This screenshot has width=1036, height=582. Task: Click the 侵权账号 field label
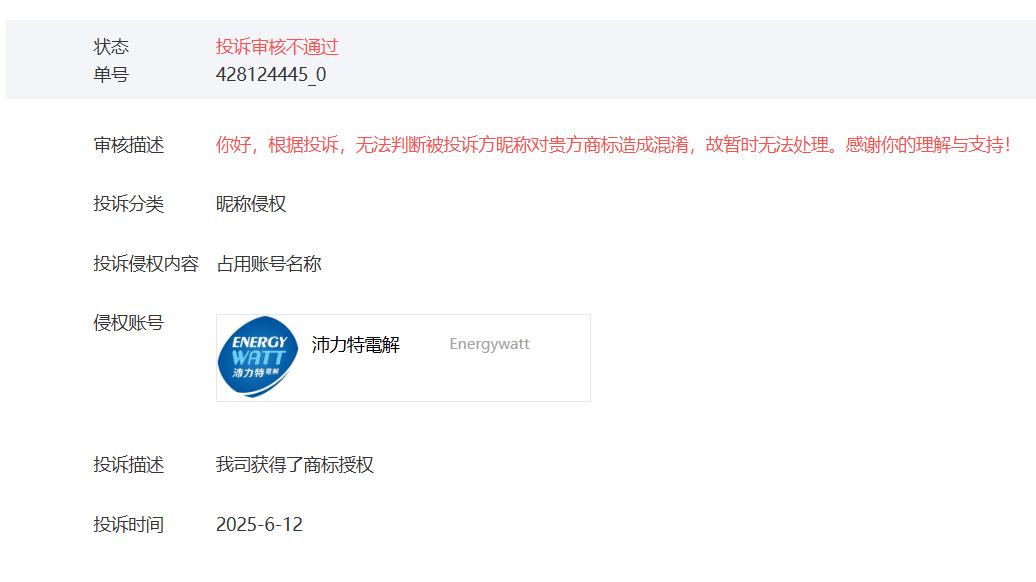(x=128, y=323)
